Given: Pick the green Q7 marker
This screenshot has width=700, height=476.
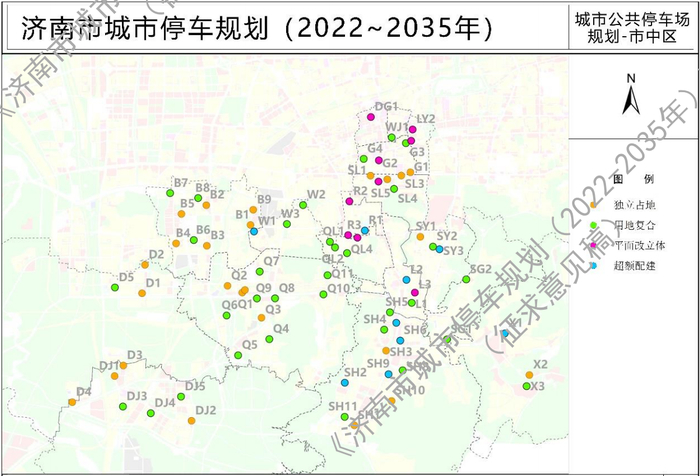Looking at the screenshot, I should [260, 271].
